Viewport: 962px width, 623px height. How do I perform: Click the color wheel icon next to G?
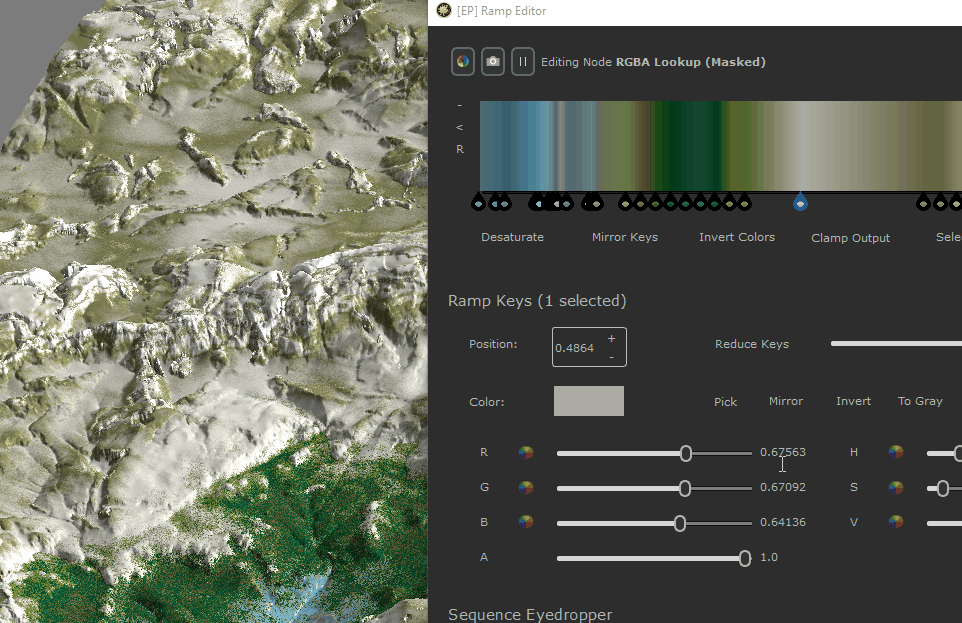pos(526,488)
